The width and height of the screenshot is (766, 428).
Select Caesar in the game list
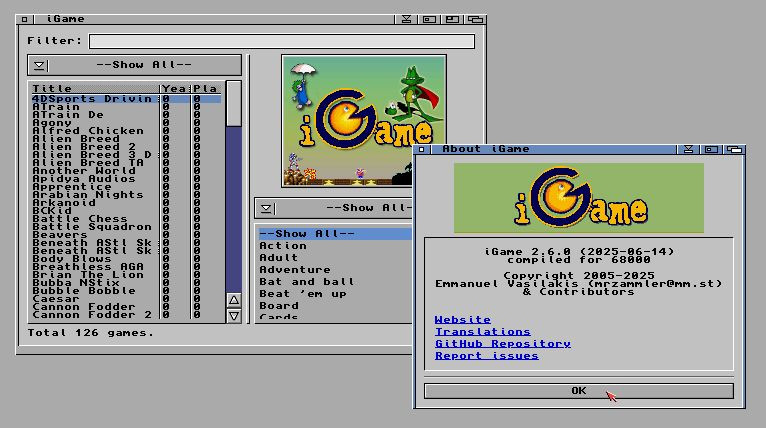tap(126, 299)
